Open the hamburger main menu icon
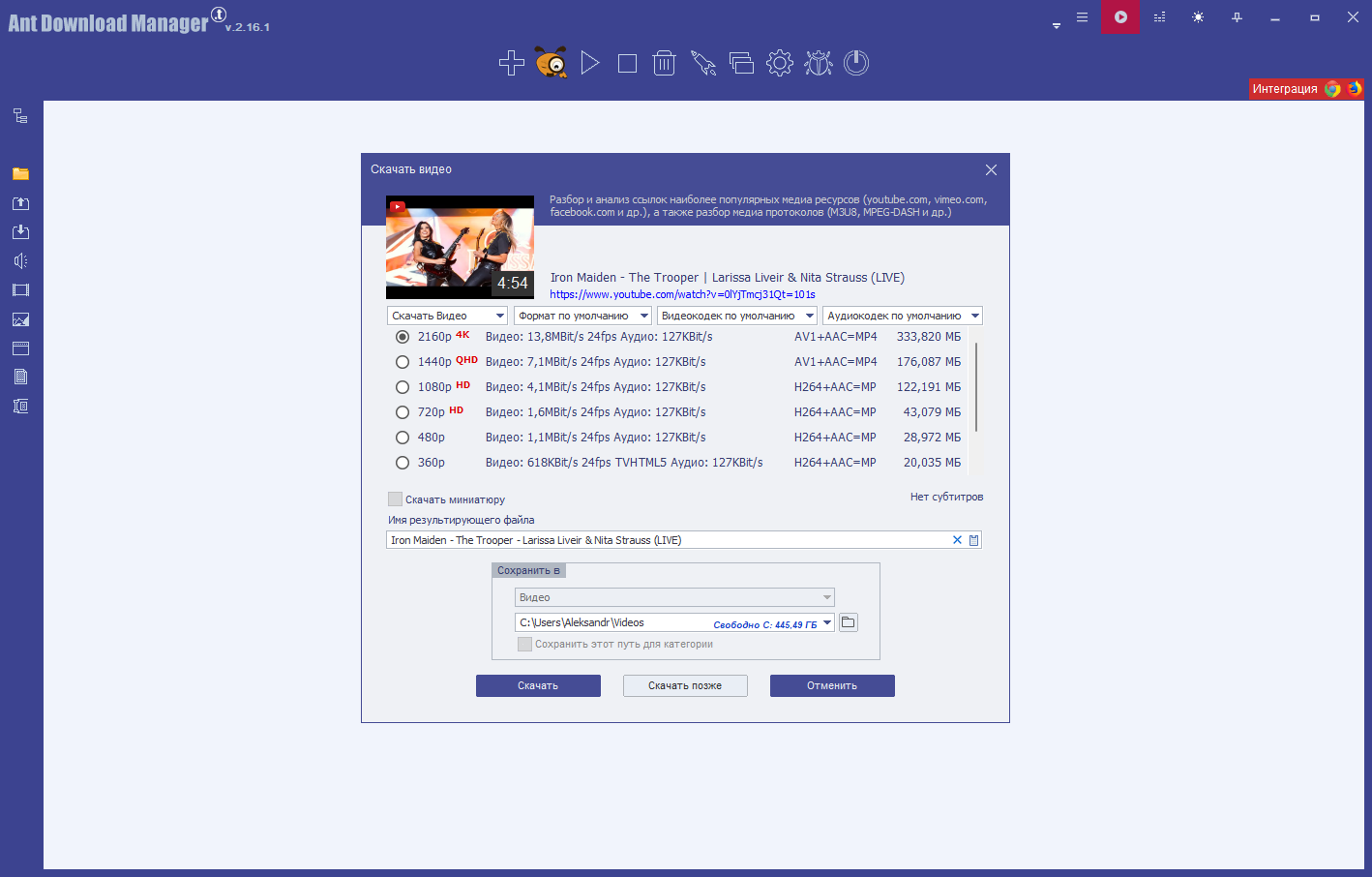This screenshot has width=1372, height=877. tap(1082, 17)
